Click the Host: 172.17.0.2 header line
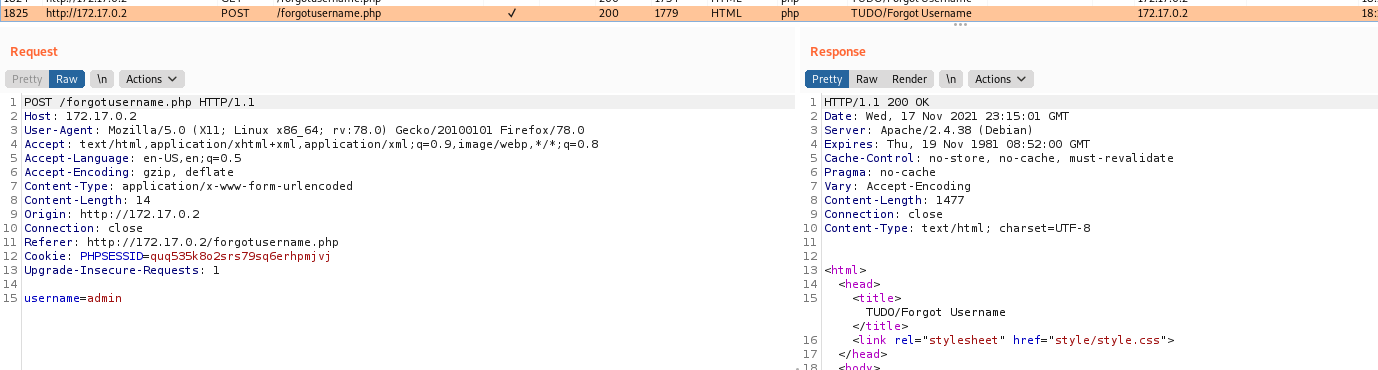The height and width of the screenshot is (370, 1378). [80, 116]
